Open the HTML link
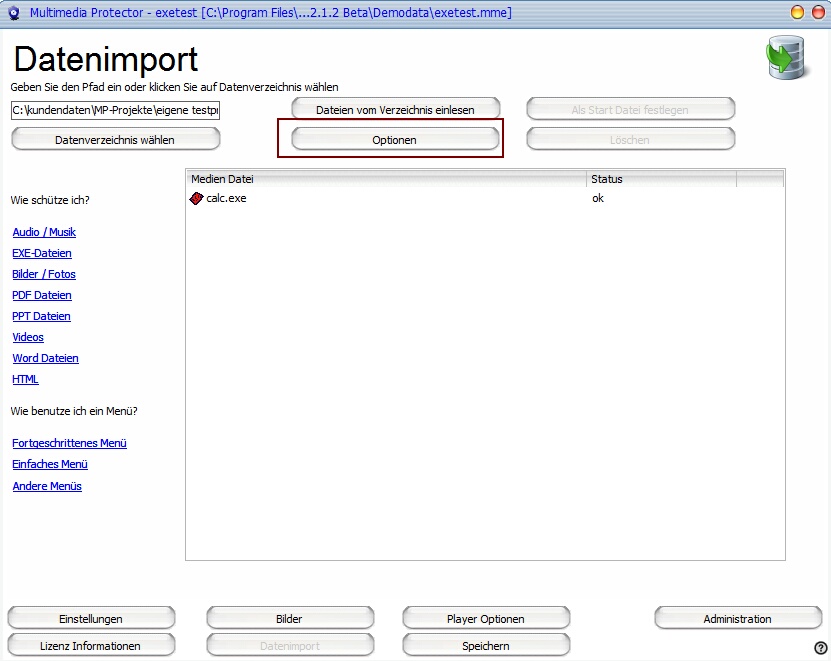 click(x=25, y=380)
